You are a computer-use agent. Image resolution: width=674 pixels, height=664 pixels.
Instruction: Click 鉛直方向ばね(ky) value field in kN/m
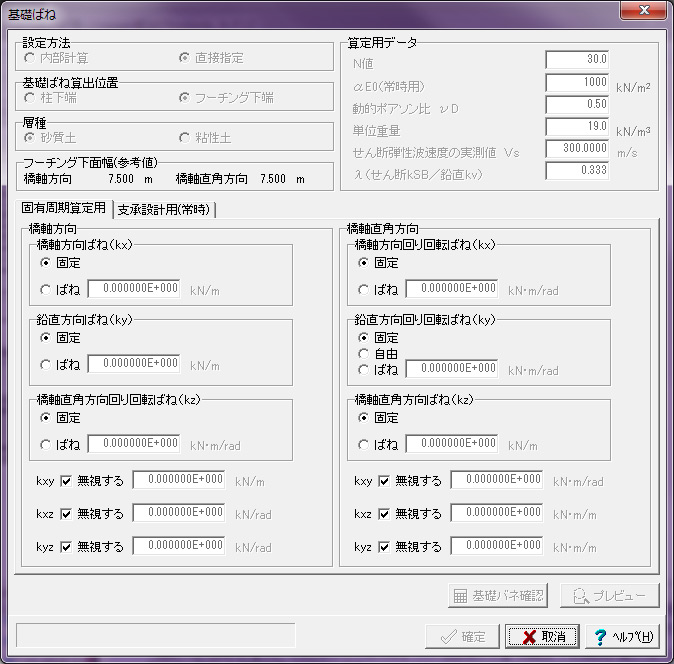coord(134,364)
